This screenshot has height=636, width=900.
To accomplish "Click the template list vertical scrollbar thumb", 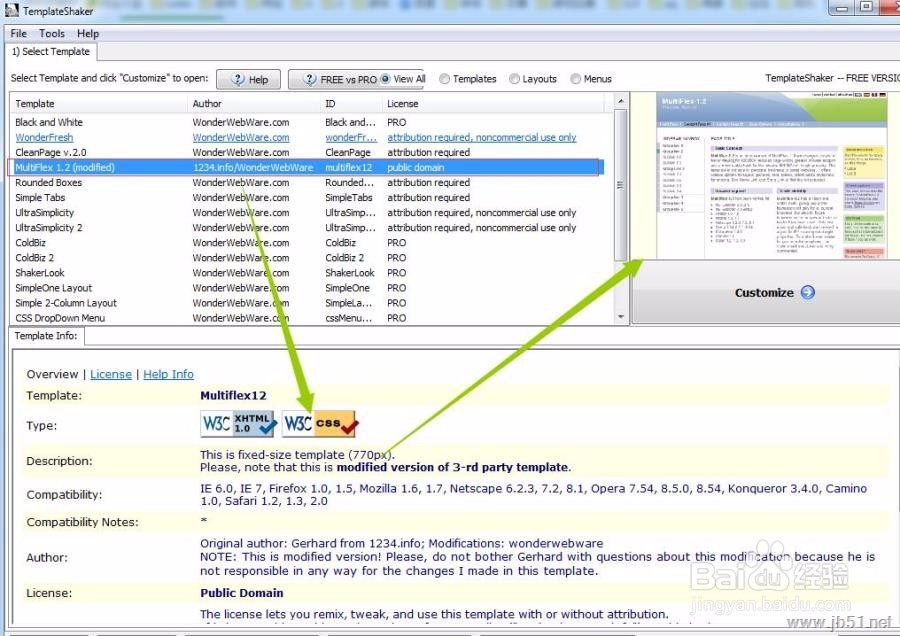I will coord(620,184).
